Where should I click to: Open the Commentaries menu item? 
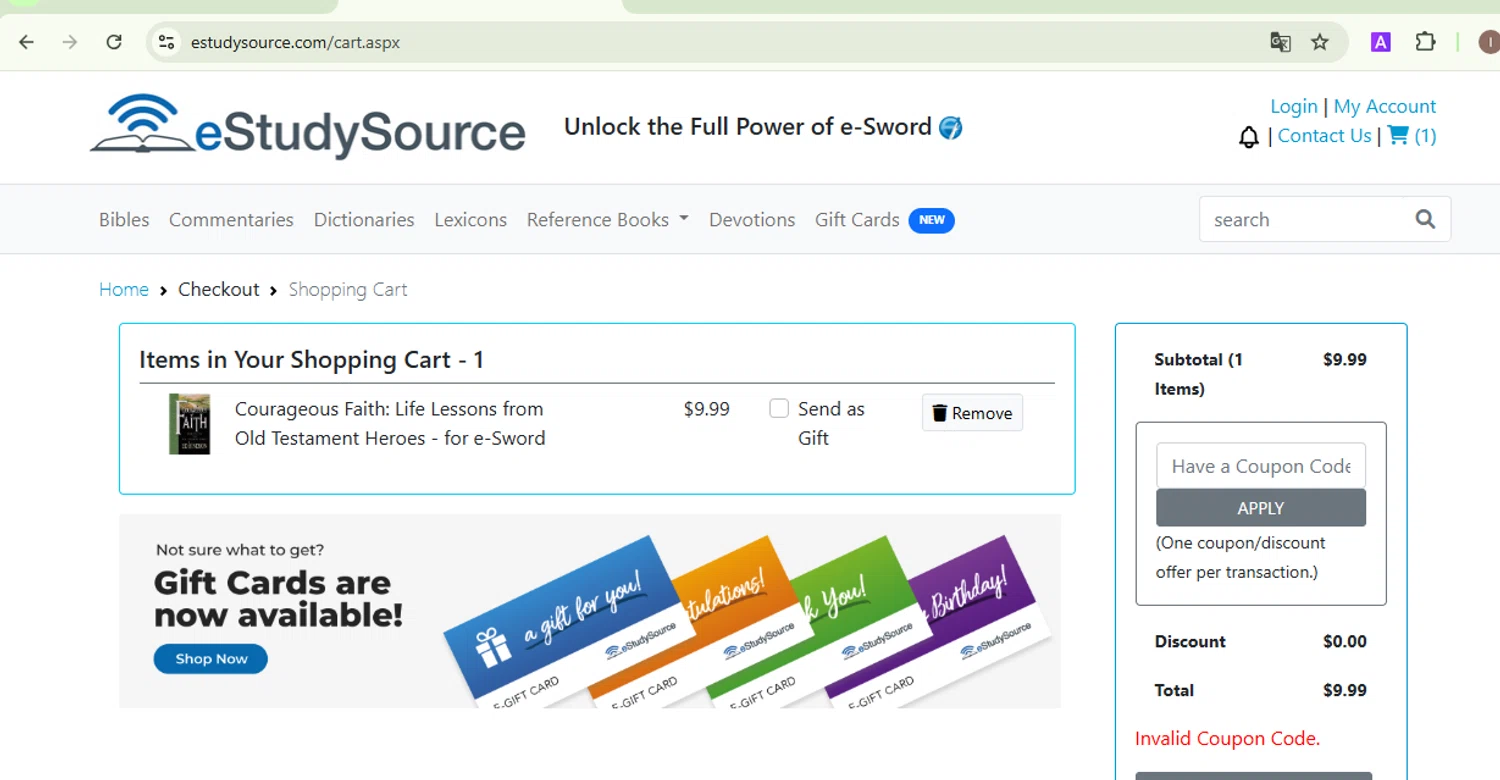click(231, 219)
